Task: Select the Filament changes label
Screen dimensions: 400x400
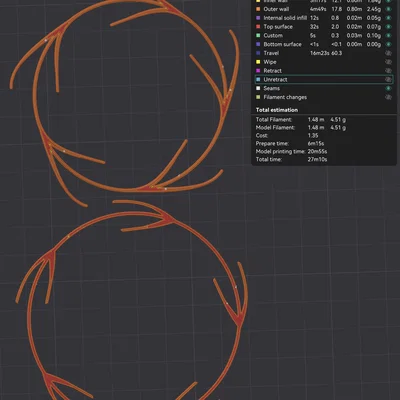Action: pos(285,97)
